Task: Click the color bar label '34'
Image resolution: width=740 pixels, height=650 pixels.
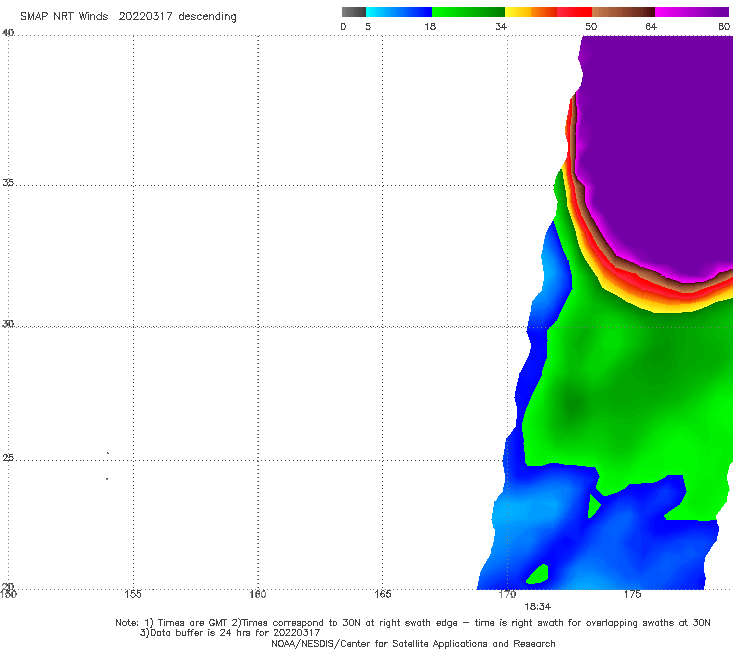Action: [501, 26]
